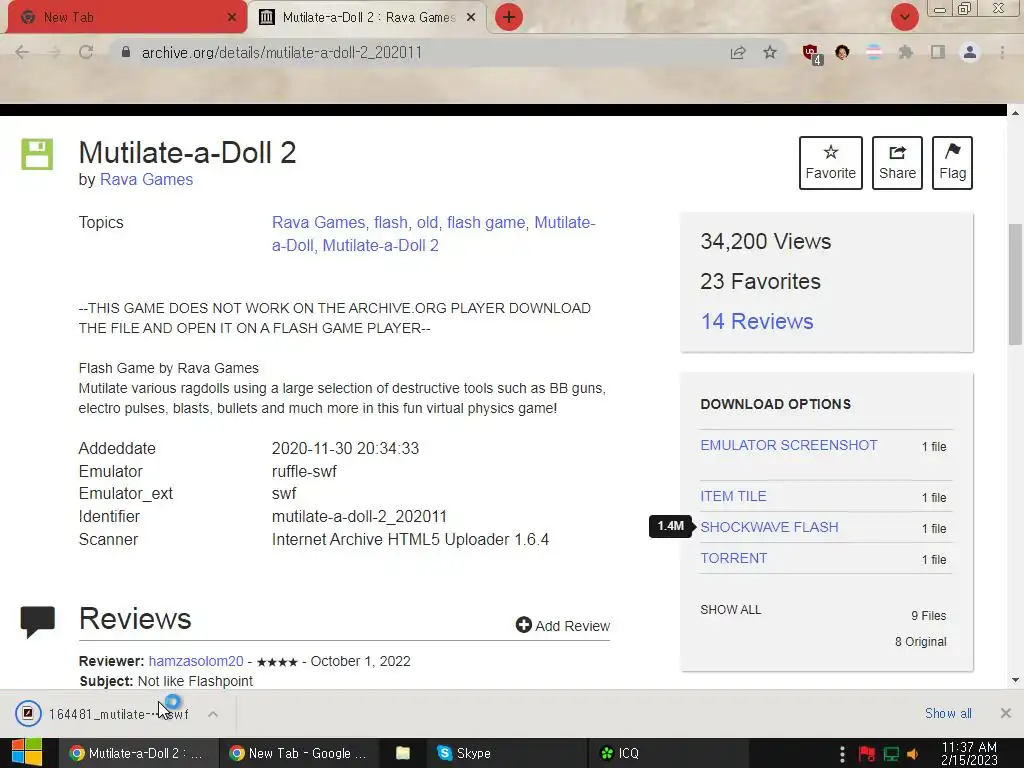
Task: Bookmark this page with the star icon
Action: coord(770,52)
